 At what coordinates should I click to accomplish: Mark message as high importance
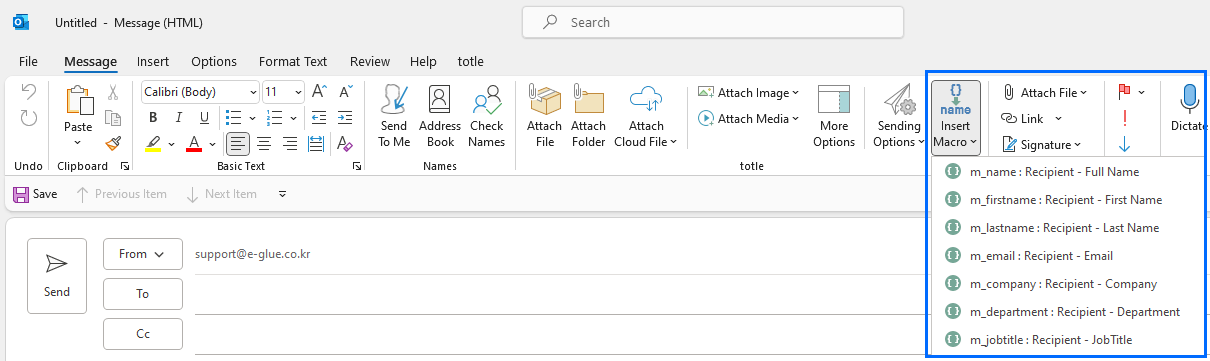(x=1124, y=118)
